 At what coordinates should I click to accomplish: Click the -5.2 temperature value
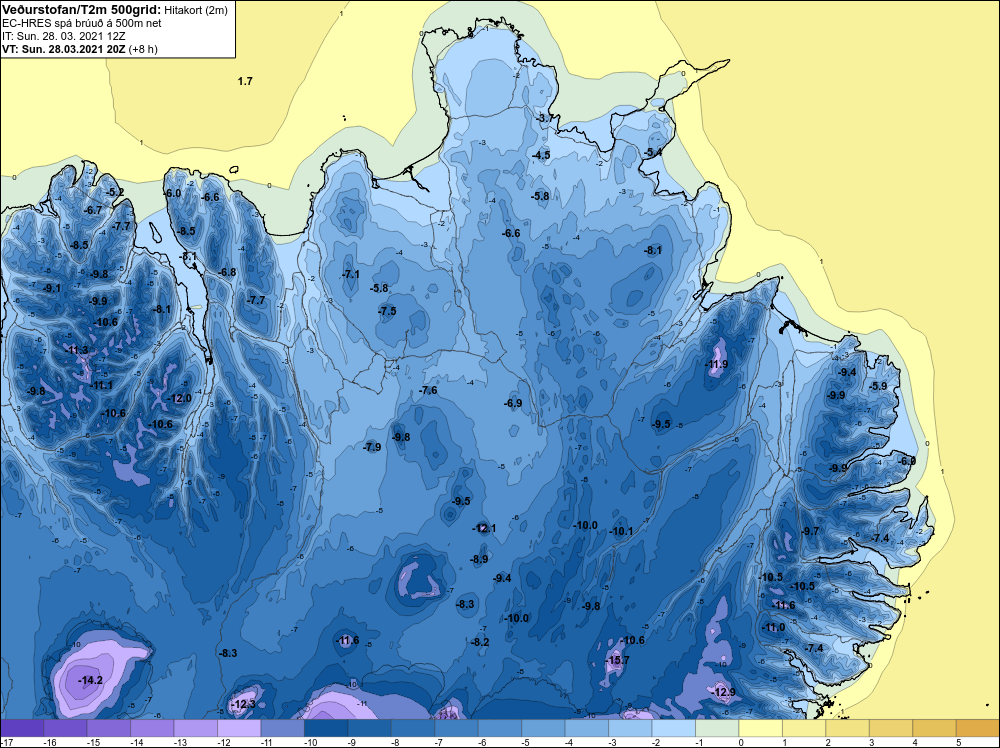(x=115, y=192)
